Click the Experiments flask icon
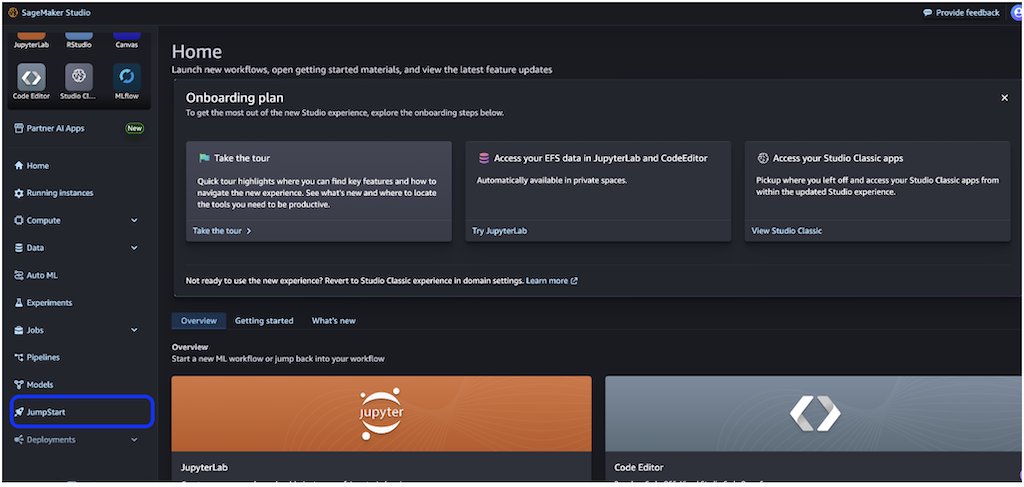1024x487 pixels. point(19,303)
